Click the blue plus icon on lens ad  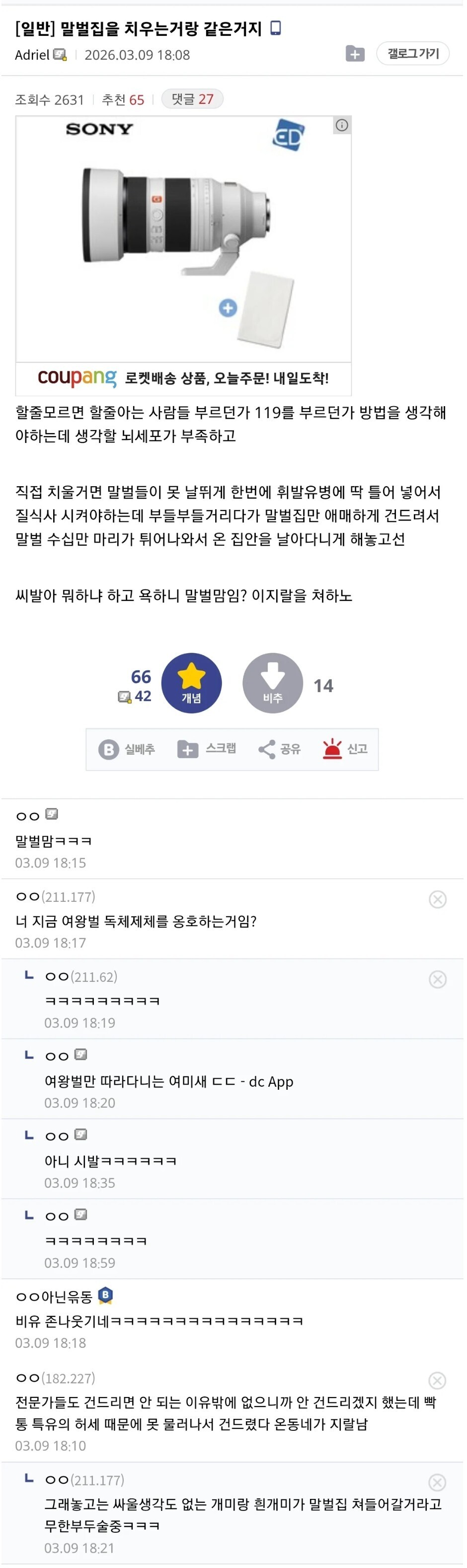tap(228, 308)
